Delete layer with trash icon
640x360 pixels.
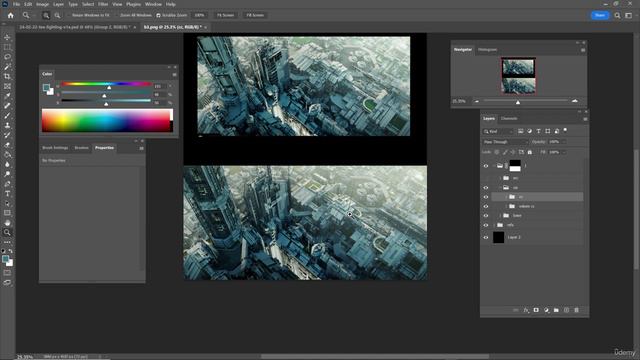tap(576, 310)
